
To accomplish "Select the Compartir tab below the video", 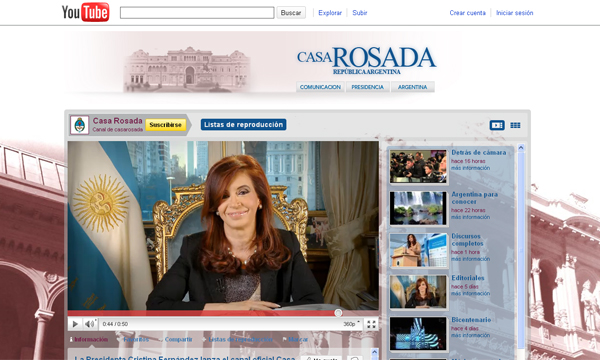I will [x=178, y=339].
